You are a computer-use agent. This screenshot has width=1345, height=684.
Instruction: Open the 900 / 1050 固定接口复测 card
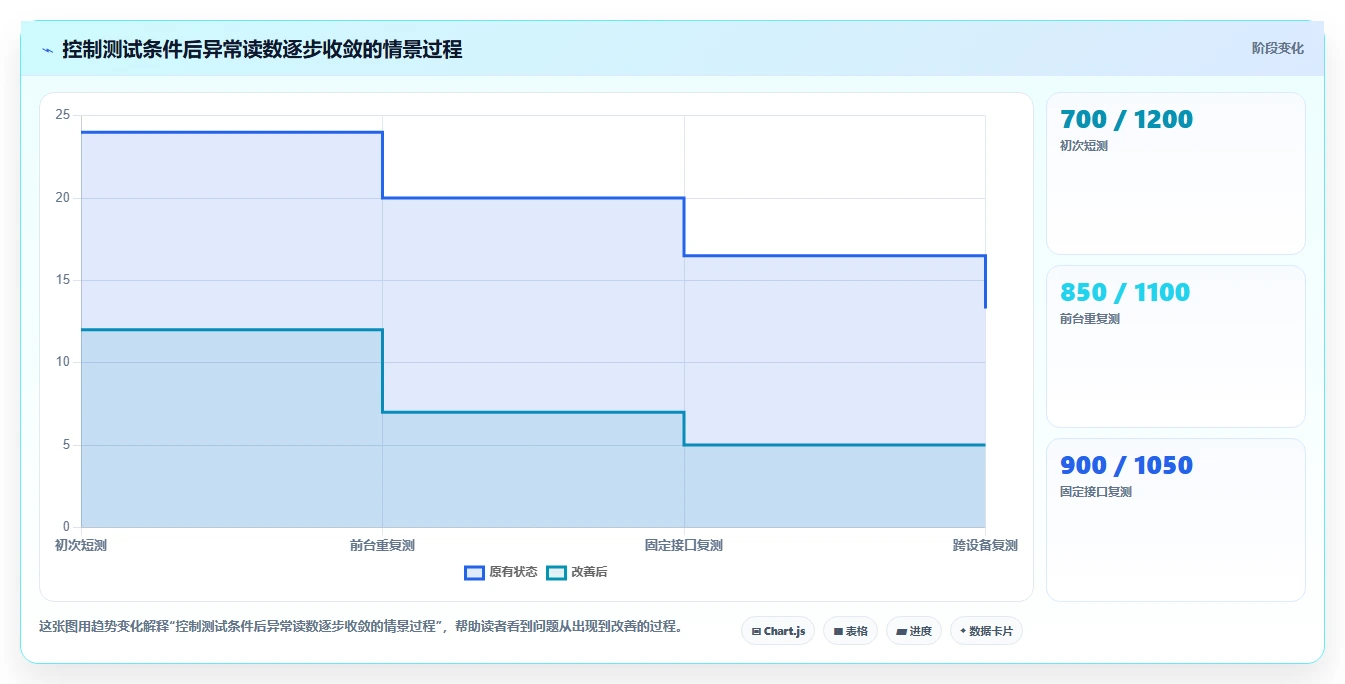(1176, 520)
